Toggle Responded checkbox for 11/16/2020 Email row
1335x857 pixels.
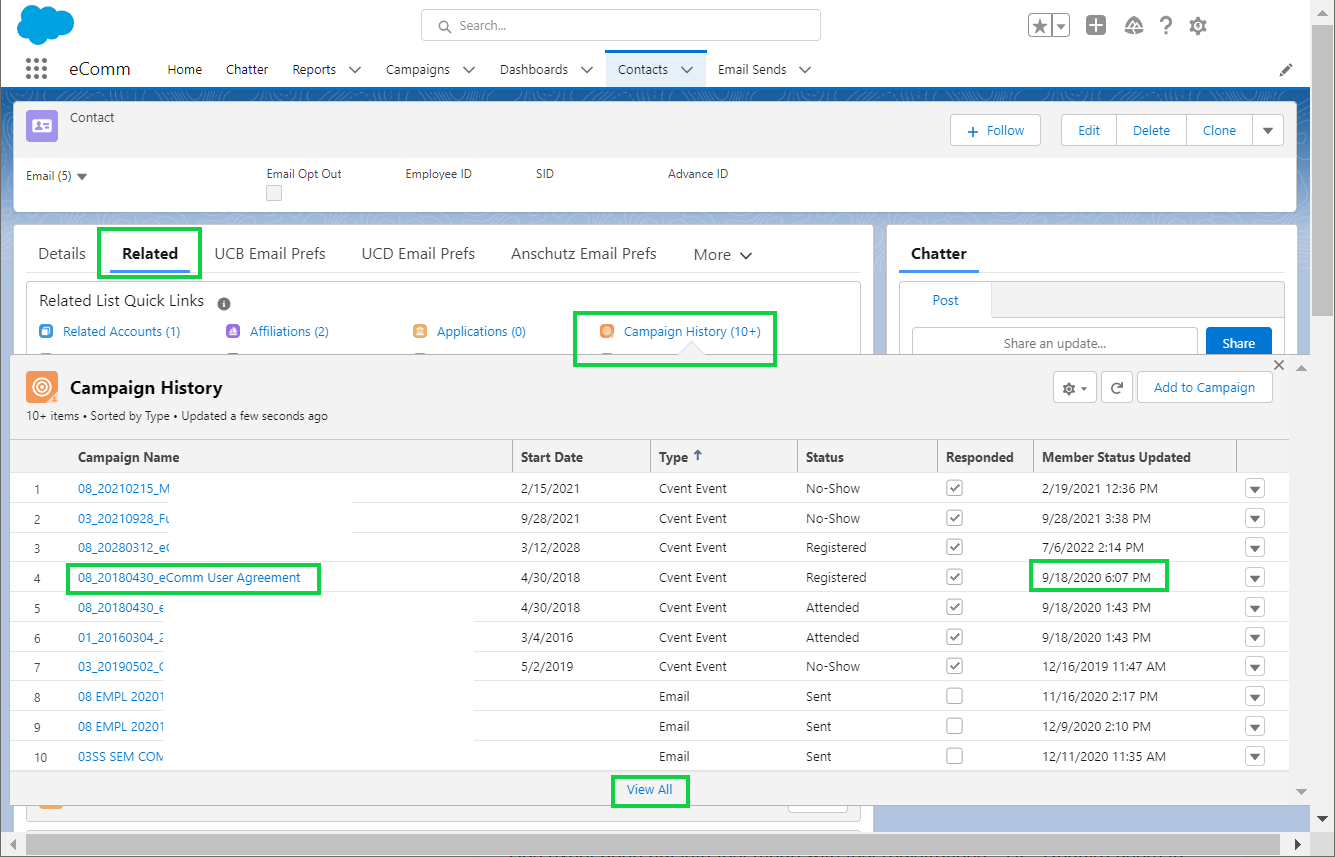tap(955, 696)
